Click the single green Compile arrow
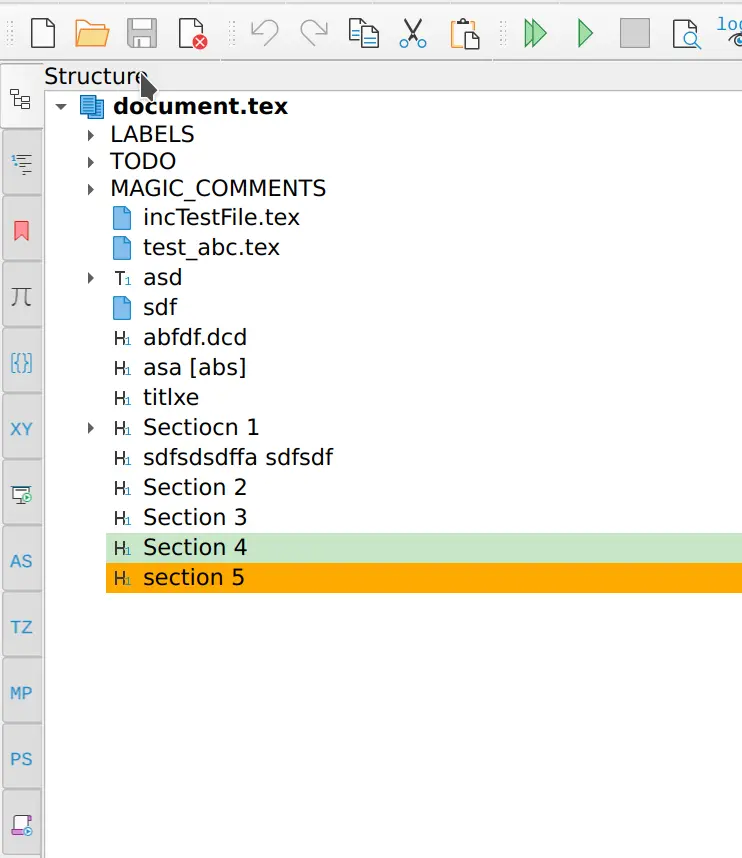The image size is (742, 858). 585,34
